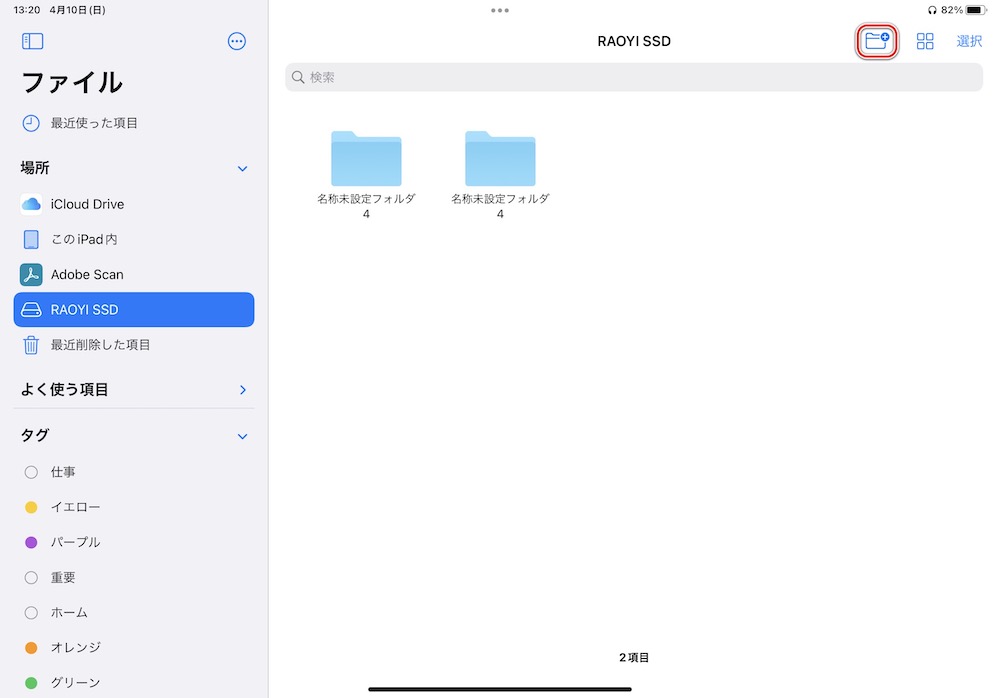1000x698 pixels.
Task: Open iCloud Drive location
Action: pos(134,204)
